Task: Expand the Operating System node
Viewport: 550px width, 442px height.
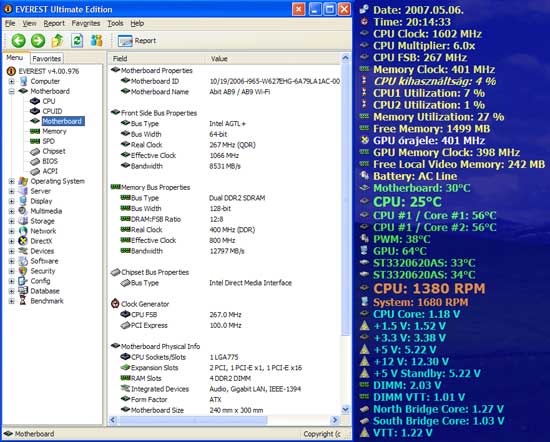Action: click(x=12, y=181)
